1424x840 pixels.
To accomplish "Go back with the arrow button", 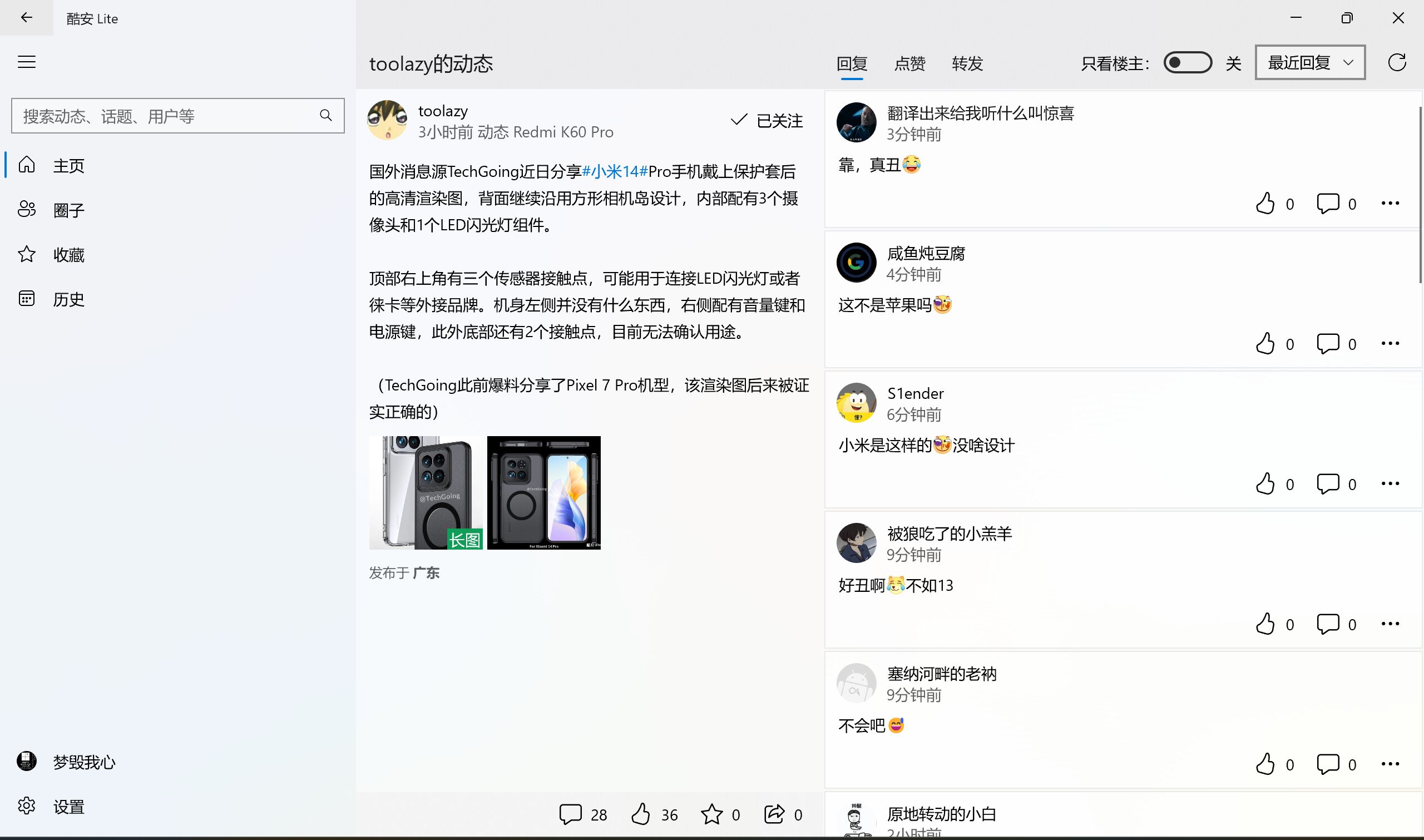I will coord(26,18).
